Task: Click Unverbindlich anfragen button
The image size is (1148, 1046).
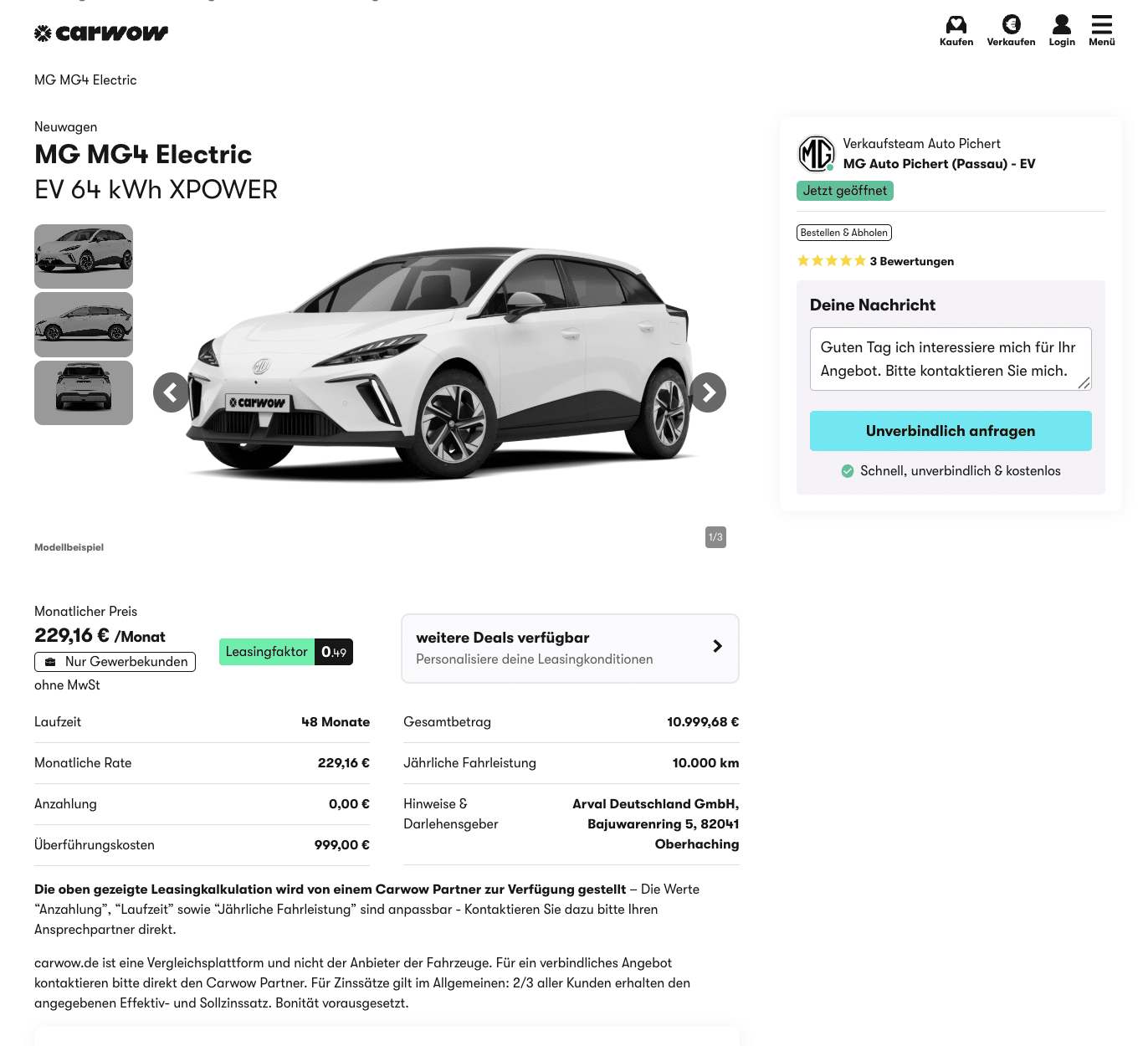Action: tap(951, 431)
